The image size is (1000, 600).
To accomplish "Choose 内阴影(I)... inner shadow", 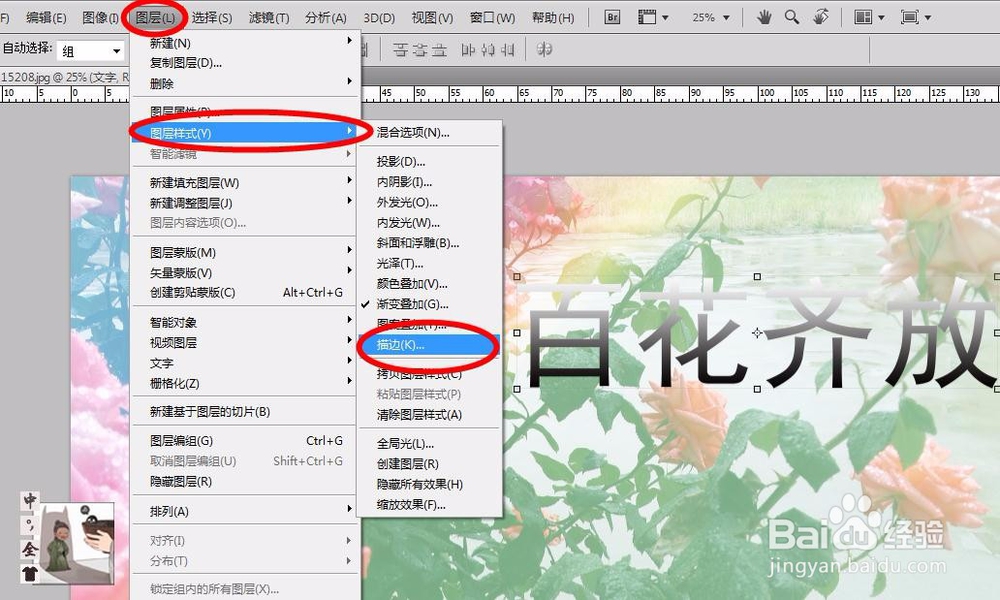I will (x=404, y=182).
